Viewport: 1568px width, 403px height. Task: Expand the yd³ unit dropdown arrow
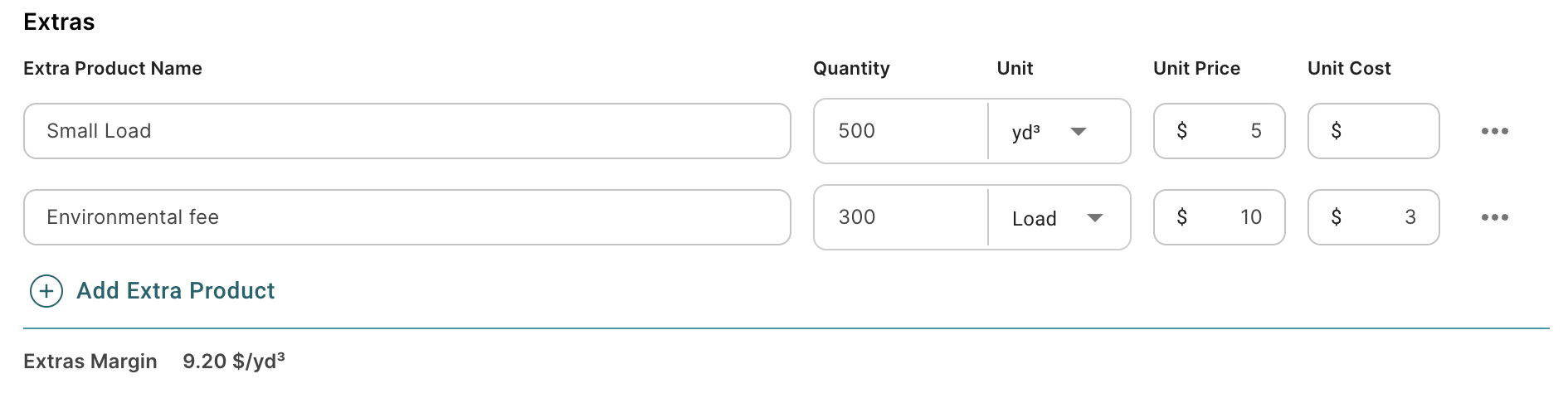click(x=1079, y=132)
